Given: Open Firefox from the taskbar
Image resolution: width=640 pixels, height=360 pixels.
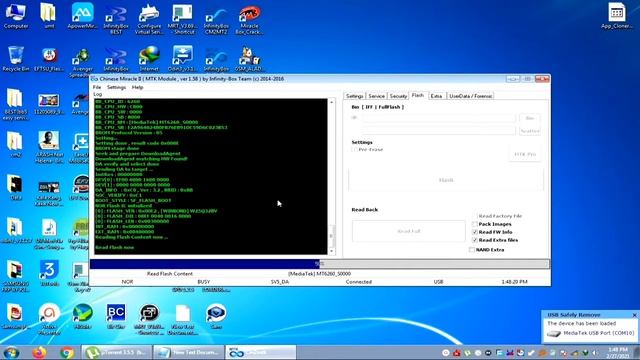Looking at the screenshot, I should tap(39, 352).
